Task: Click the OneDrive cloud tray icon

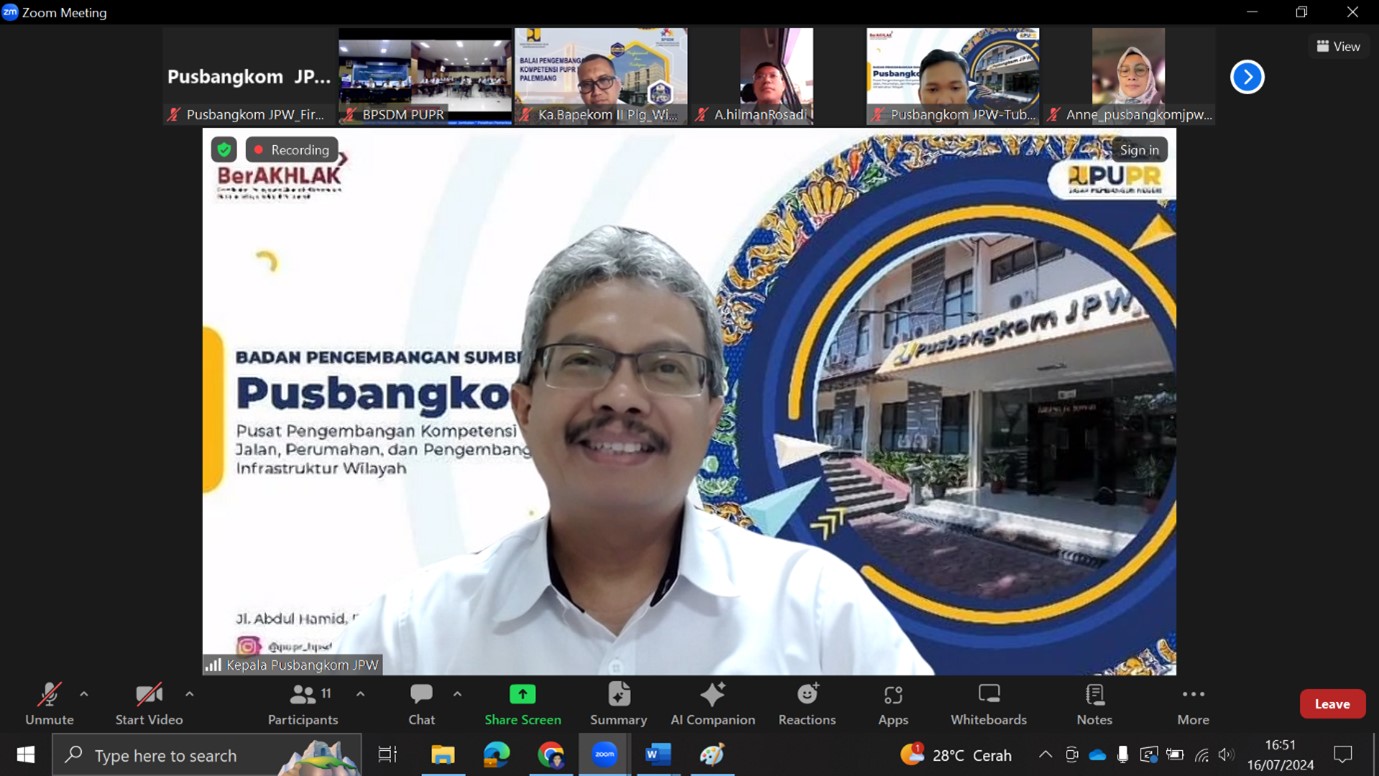Action: click(1097, 755)
